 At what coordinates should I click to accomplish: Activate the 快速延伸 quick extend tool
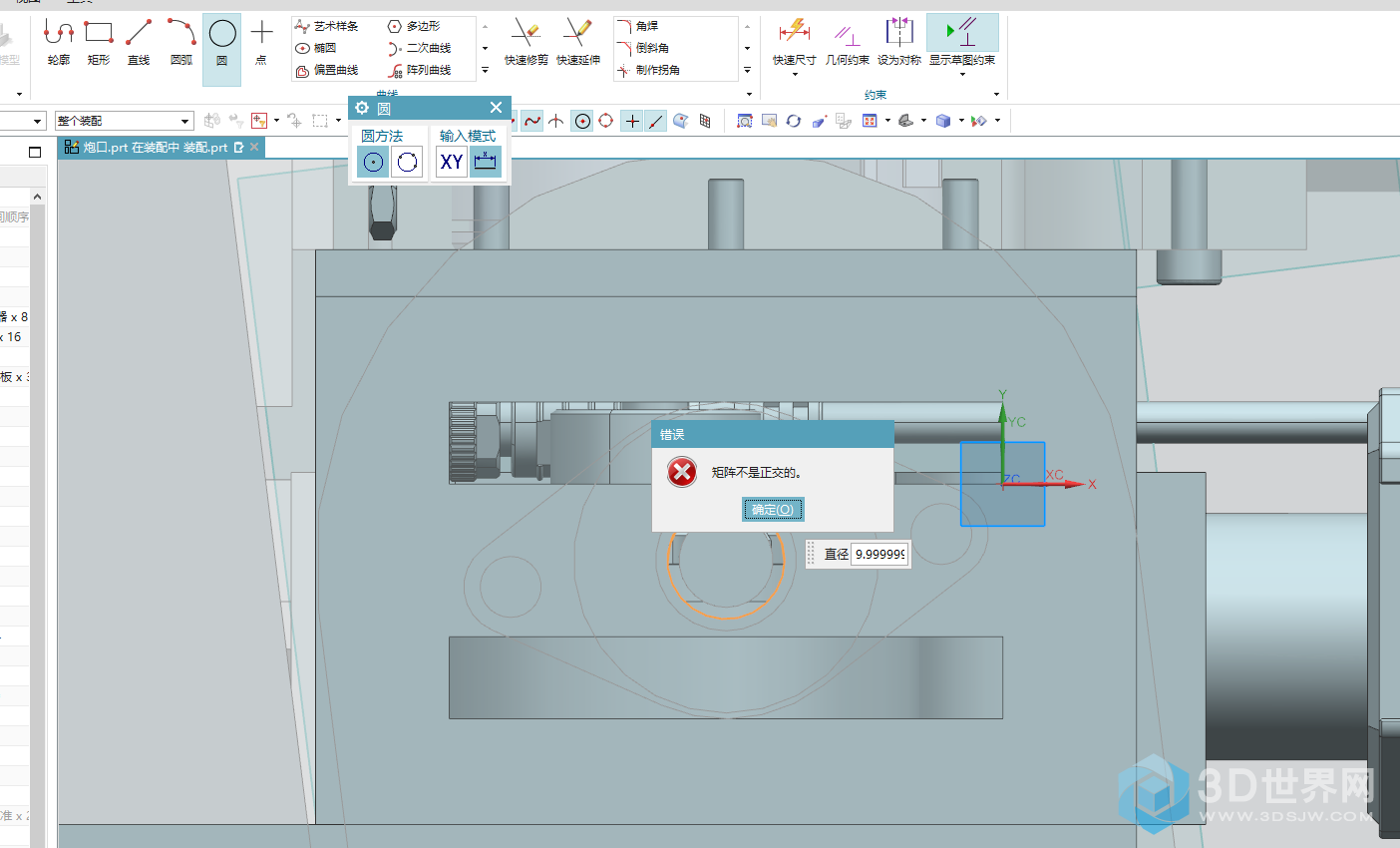tap(578, 43)
